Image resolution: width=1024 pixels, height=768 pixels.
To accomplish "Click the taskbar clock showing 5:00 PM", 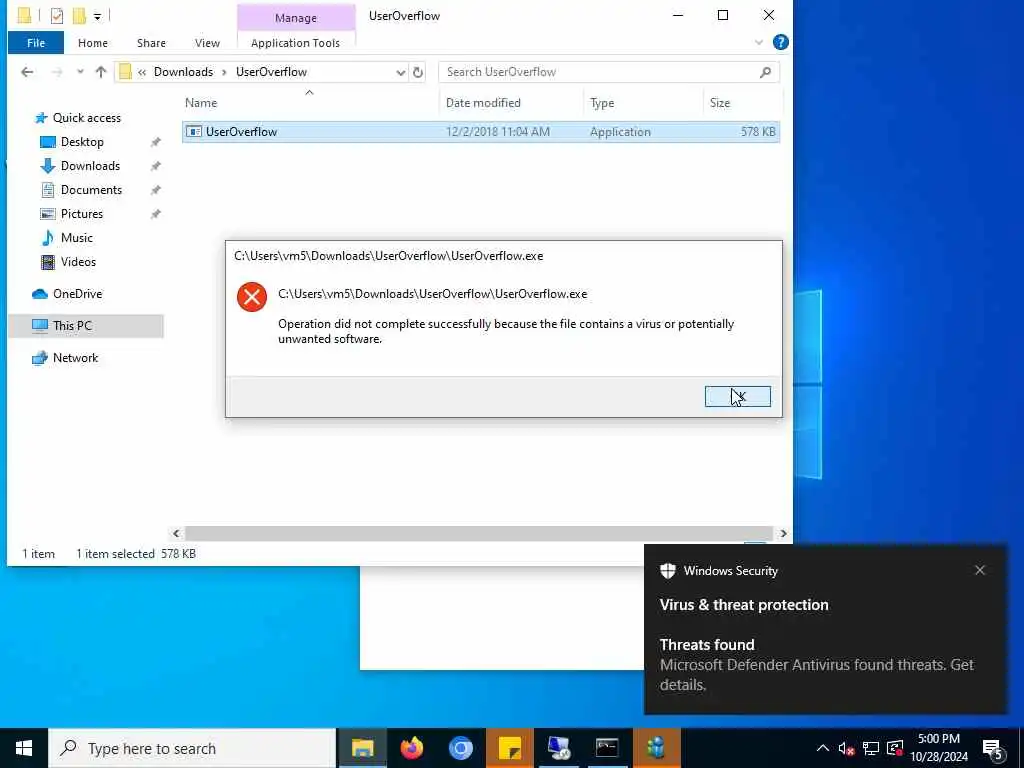I will (939, 748).
